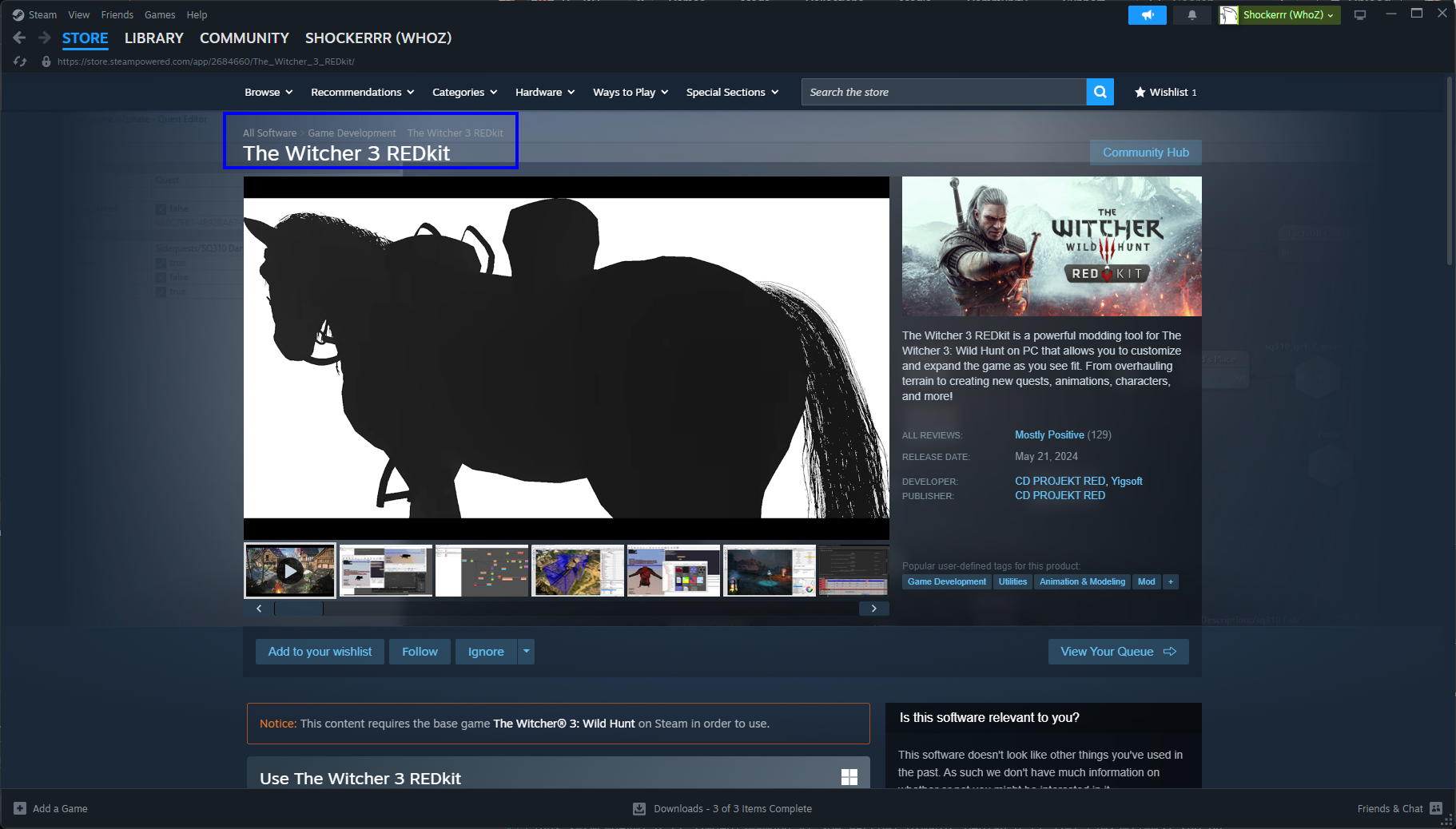Screen dimensions: 1456x829
Task: Click the store search magnifier button
Action: 1100,92
